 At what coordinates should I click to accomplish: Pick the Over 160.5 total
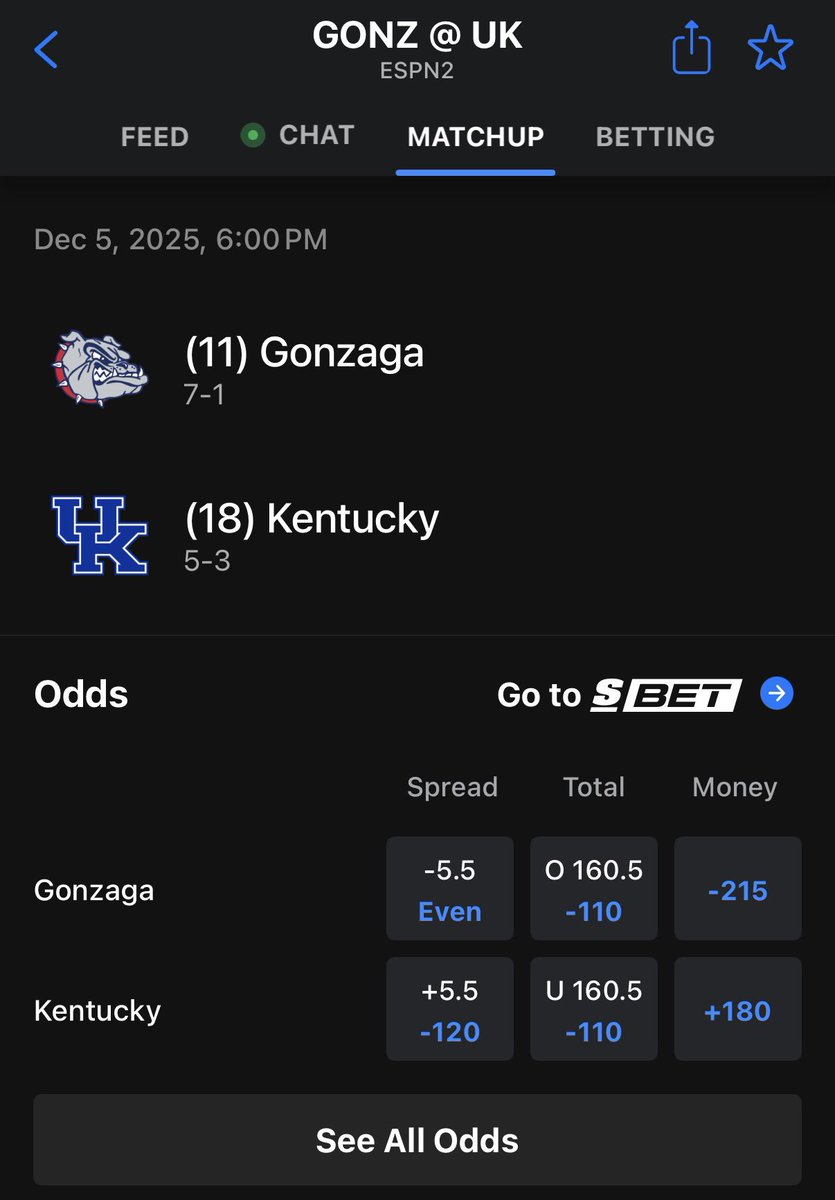click(594, 889)
